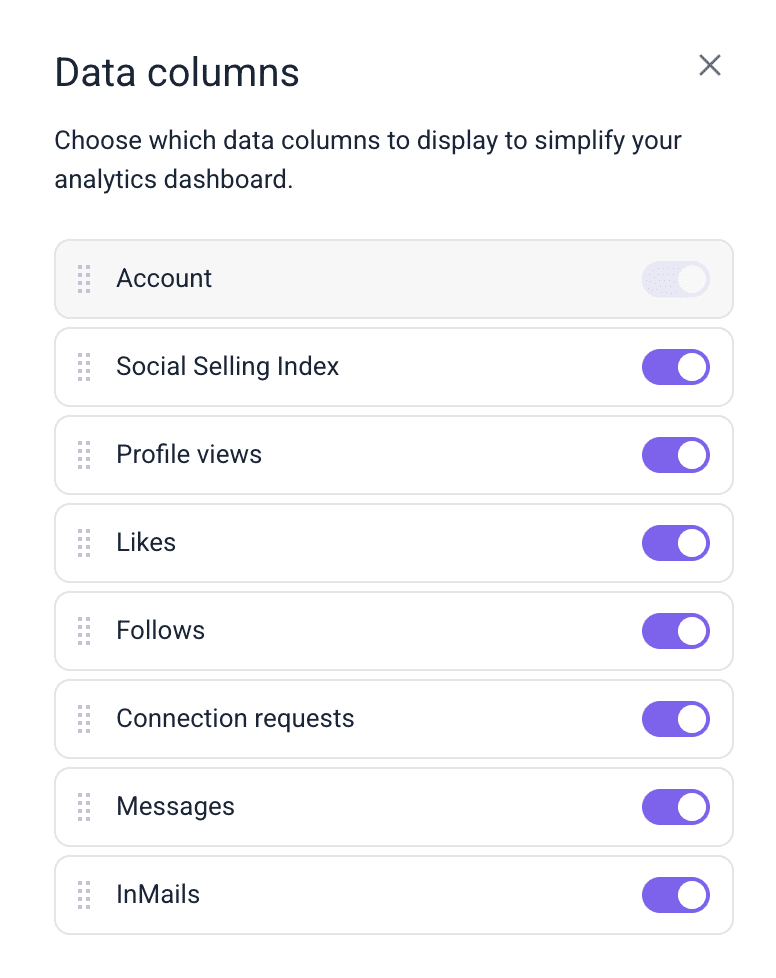Click the Data columns heading
Image resolution: width=776 pixels, height=978 pixels.
[177, 73]
